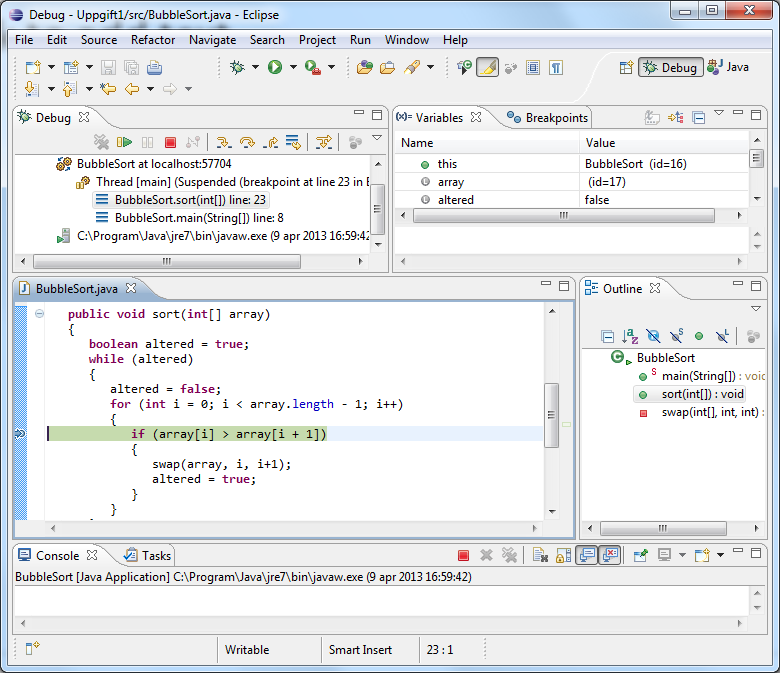The image size is (780, 673).
Task: Click Back navigation arrow in toolbar
Action: [132, 89]
